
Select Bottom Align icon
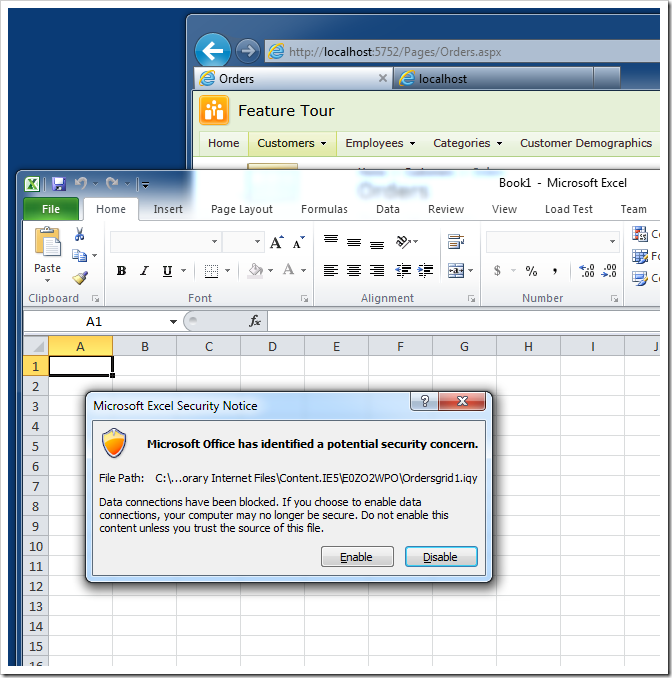(377, 244)
